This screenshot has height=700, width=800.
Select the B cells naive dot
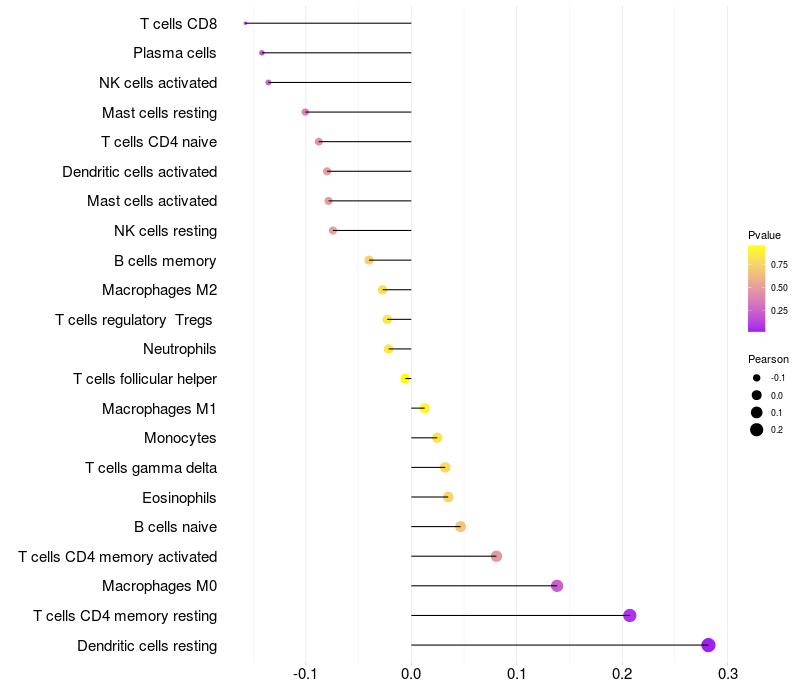coord(460,527)
